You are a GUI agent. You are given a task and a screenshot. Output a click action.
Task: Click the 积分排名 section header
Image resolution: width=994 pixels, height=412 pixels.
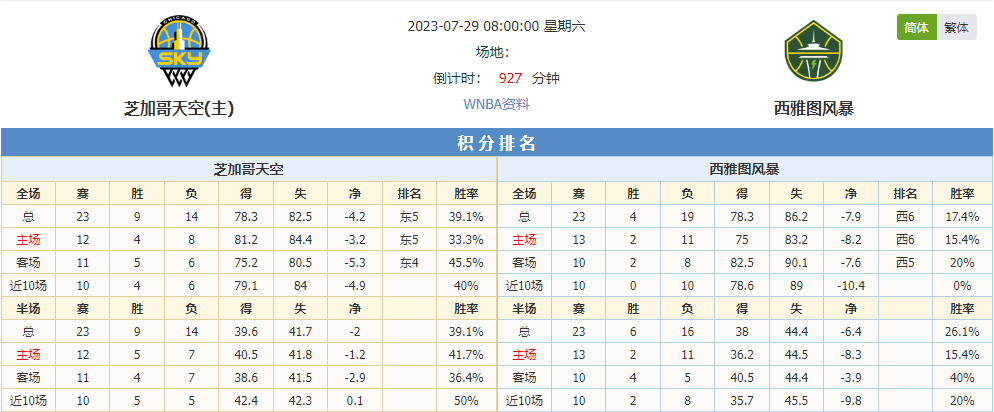click(x=497, y=143)
